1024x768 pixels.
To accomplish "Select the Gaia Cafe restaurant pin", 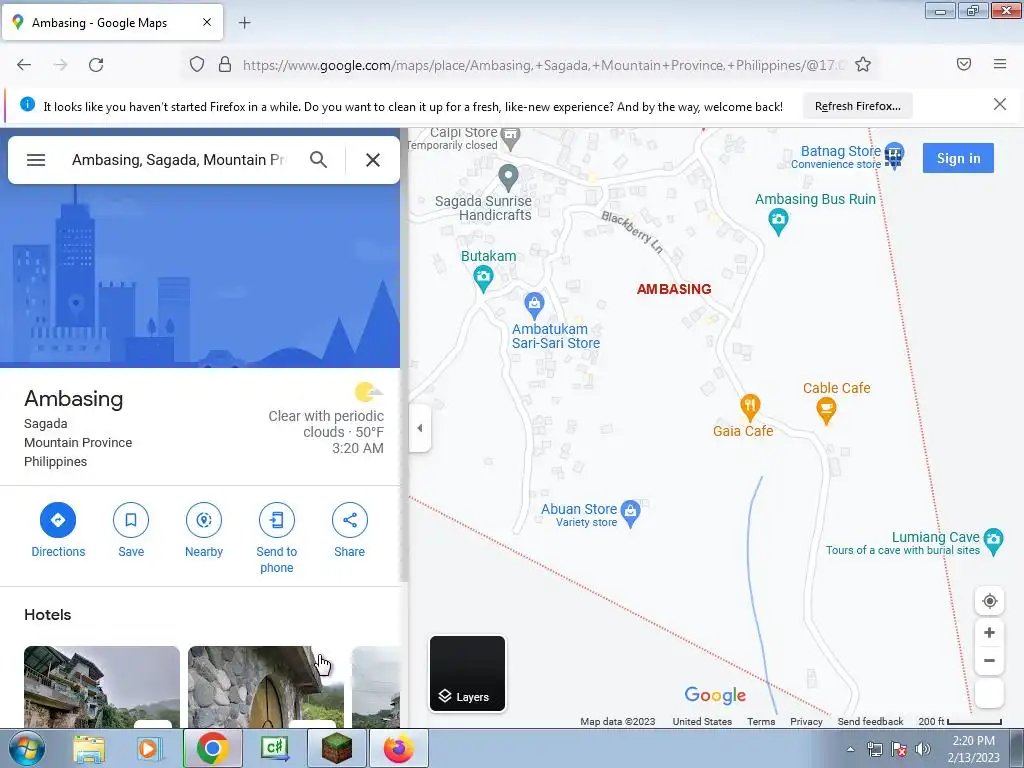I will pos(750,408).
